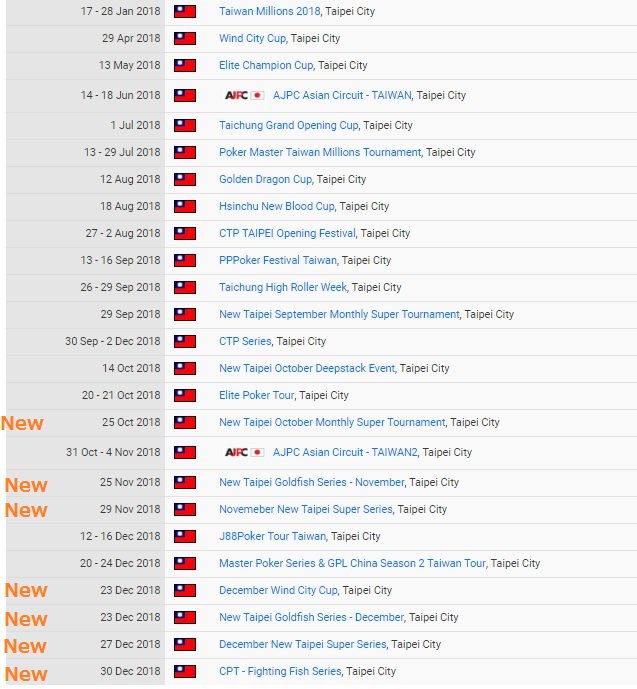
Task: Click Taiwan flag in 14 - 18 Jun 2018 row
Action: (x=185, y=95)
